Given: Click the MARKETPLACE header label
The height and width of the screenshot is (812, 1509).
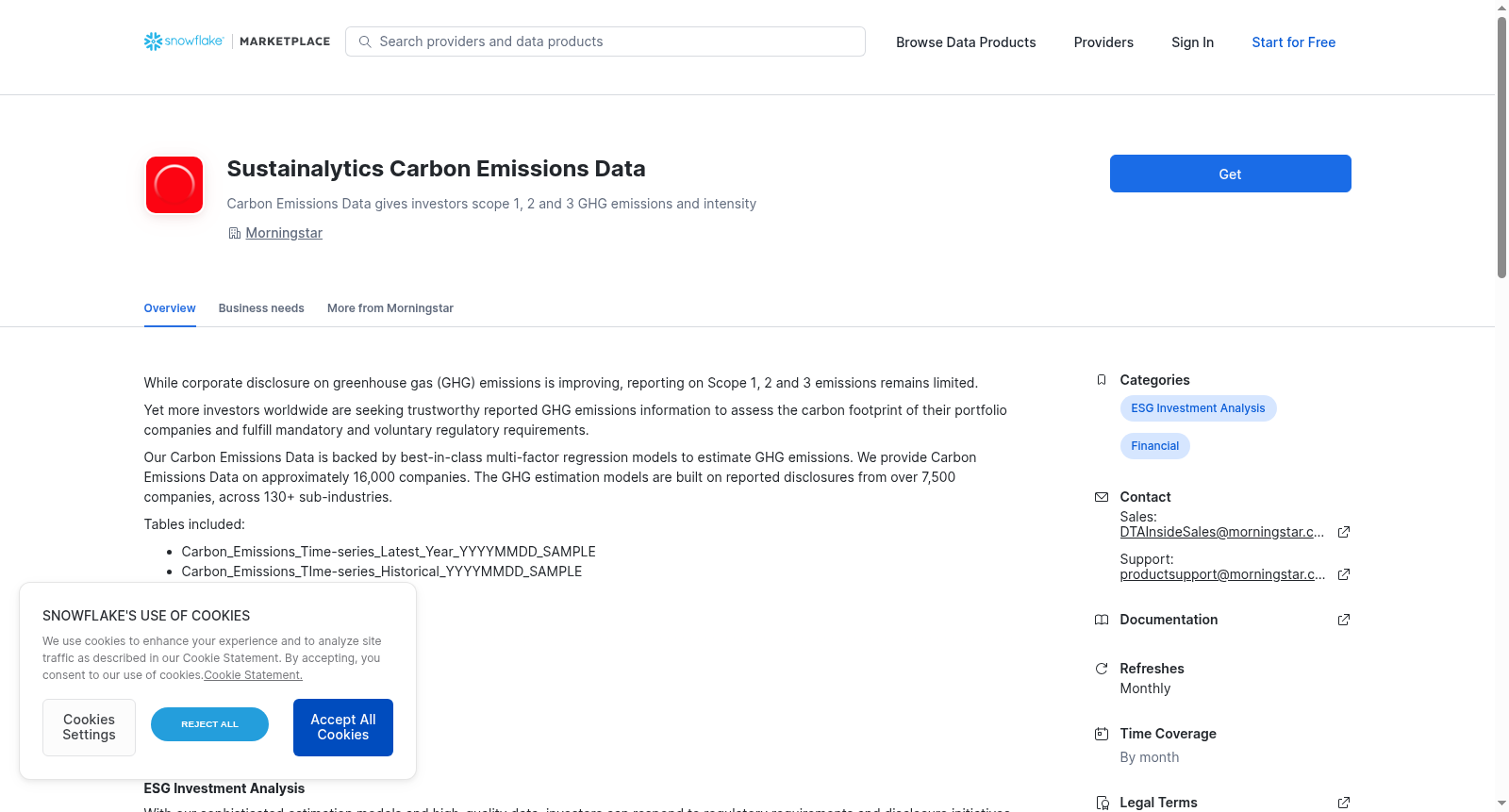Looking at the screenshot, I should (x=285, y=41).
